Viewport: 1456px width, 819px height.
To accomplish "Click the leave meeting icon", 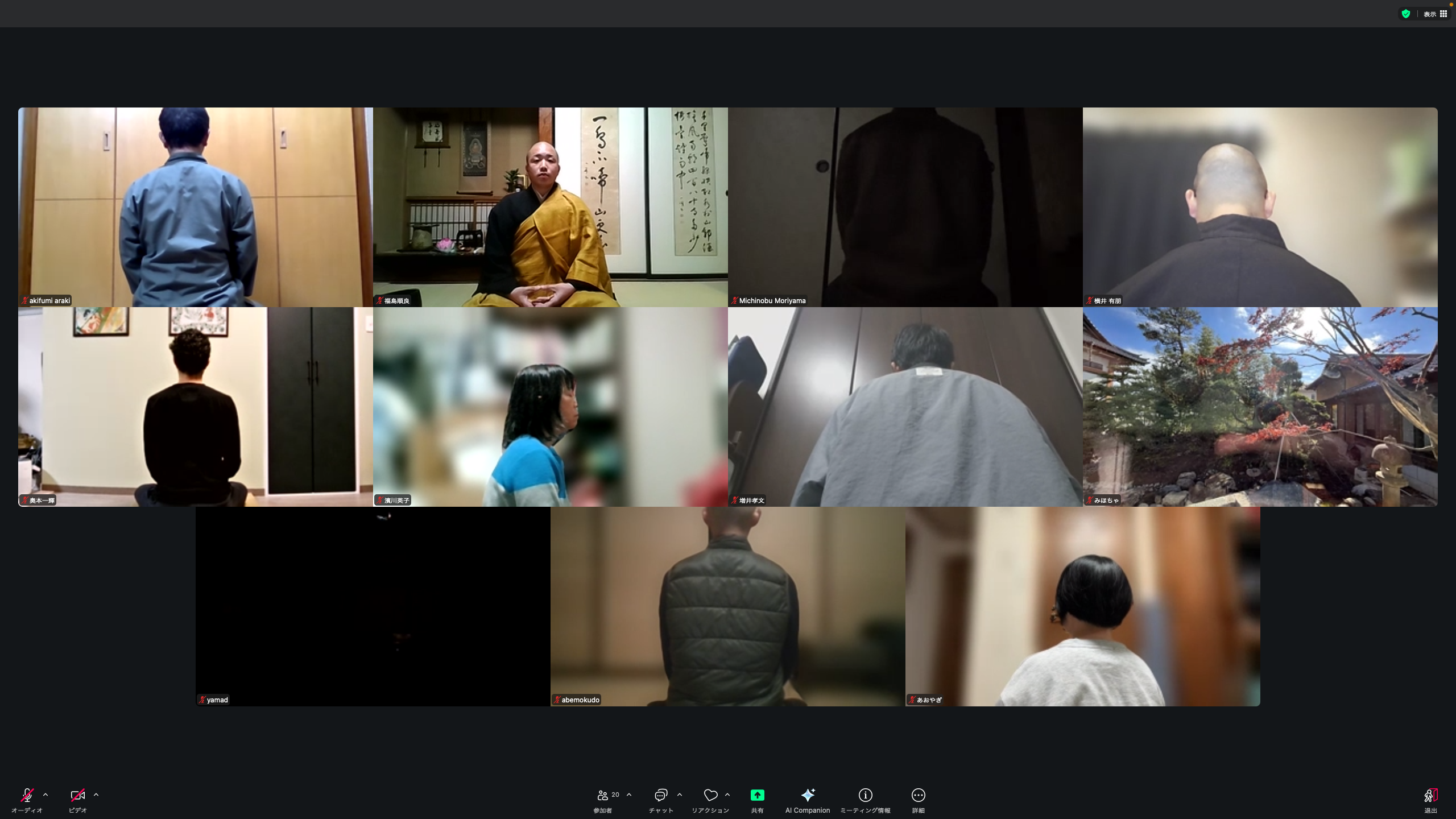I will tap(1430, 795).
